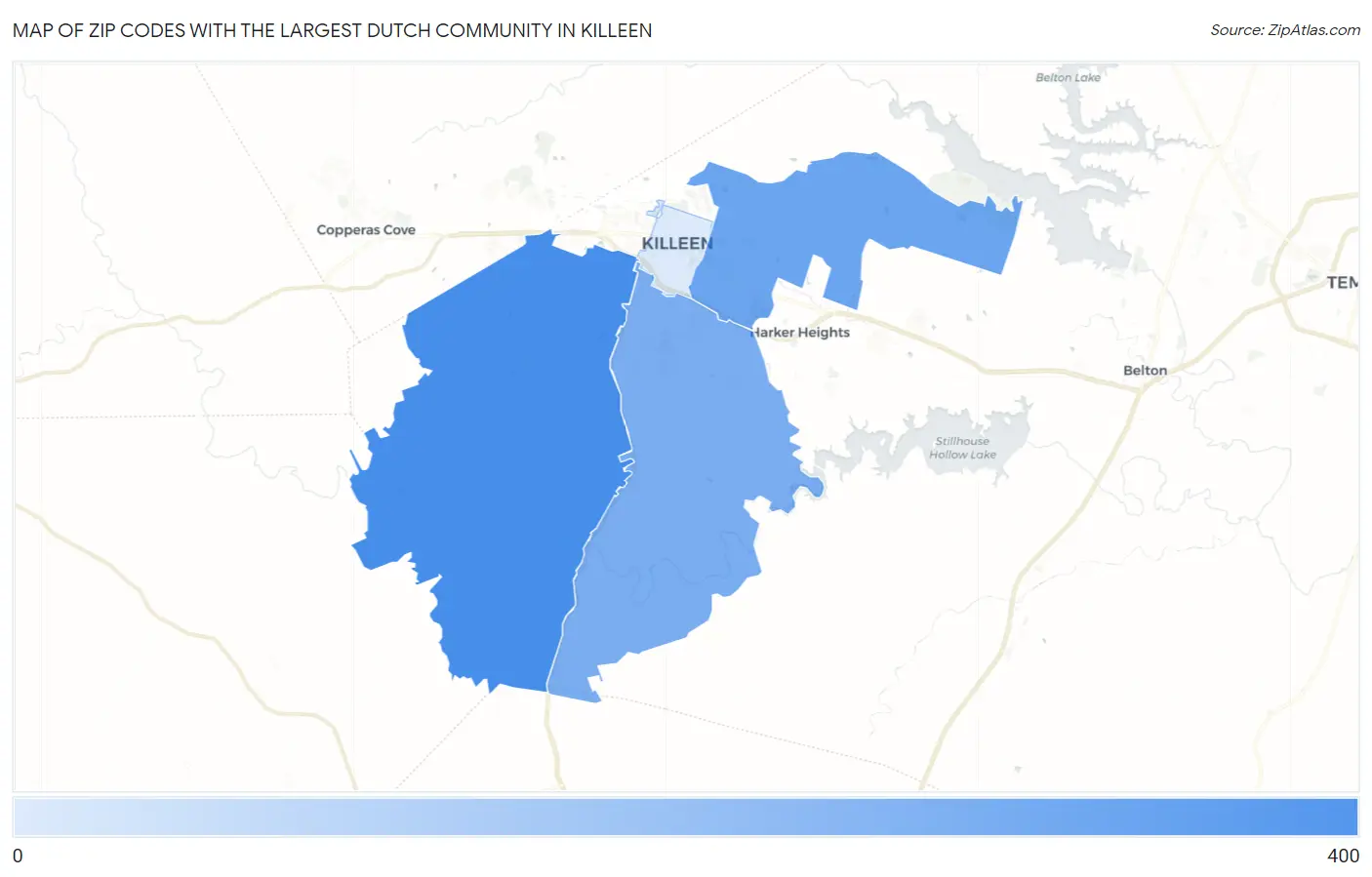
Task: Click the color gradient legend bar
Action: coord(686,817)
